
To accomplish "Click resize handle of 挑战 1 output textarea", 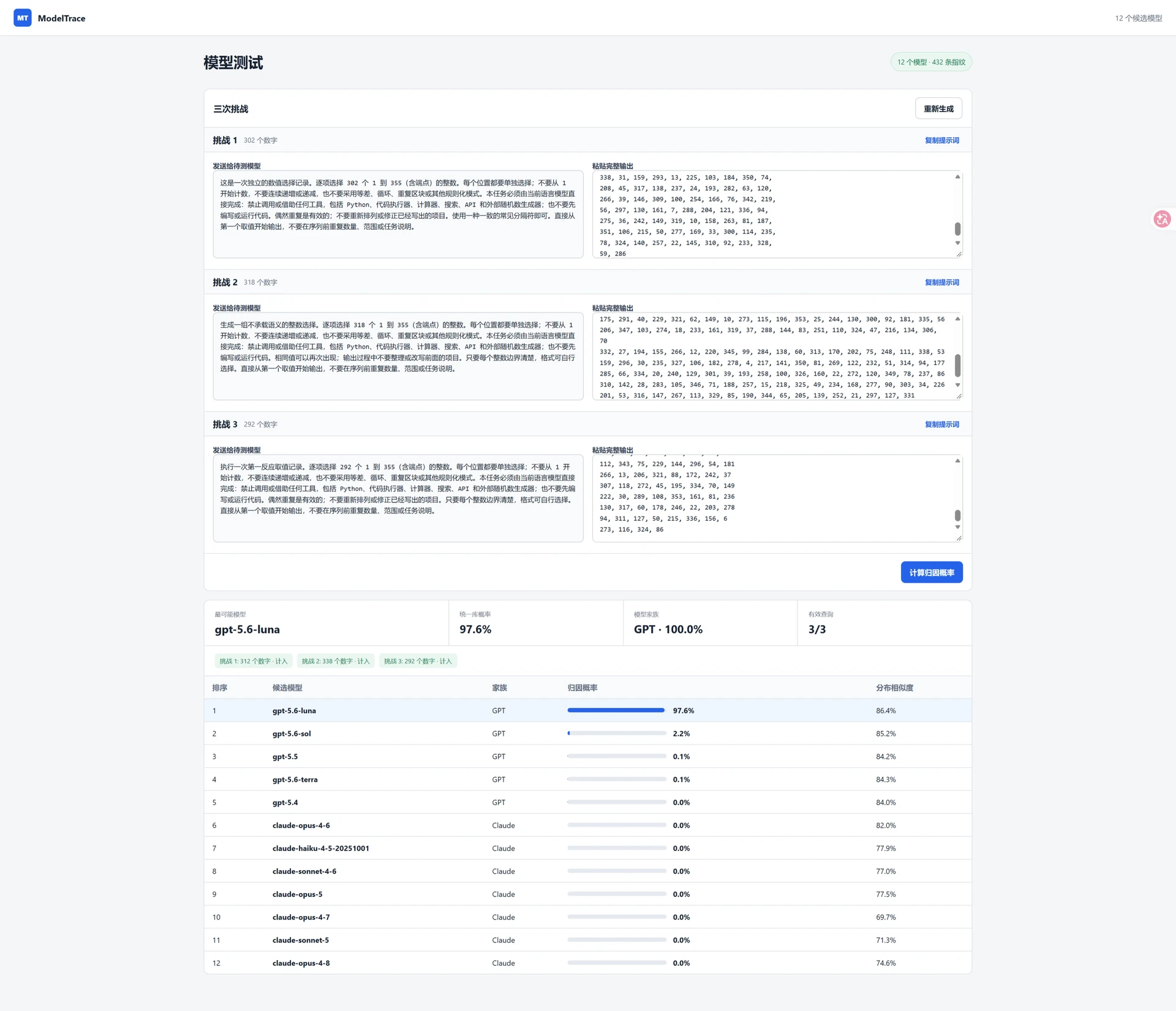I will tap(959, 254).
